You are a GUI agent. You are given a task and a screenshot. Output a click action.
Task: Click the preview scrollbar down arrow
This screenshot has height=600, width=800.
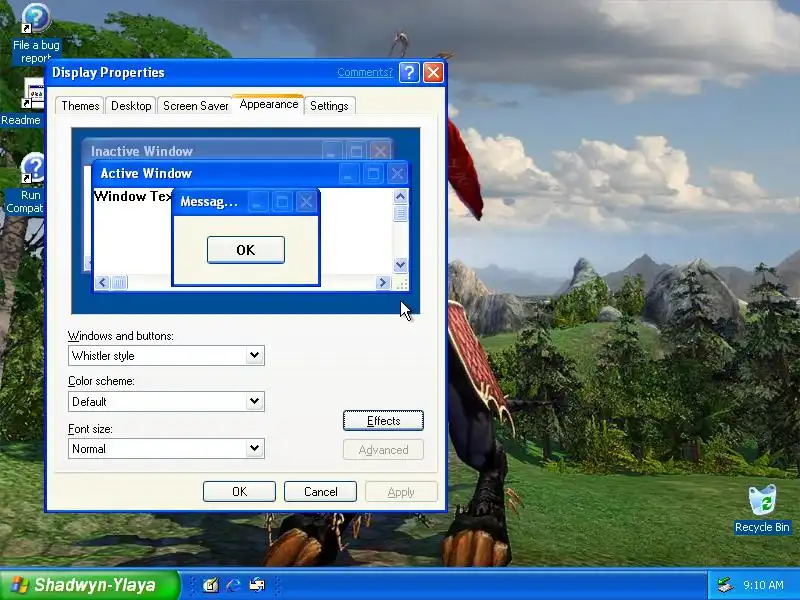(401, 264)
